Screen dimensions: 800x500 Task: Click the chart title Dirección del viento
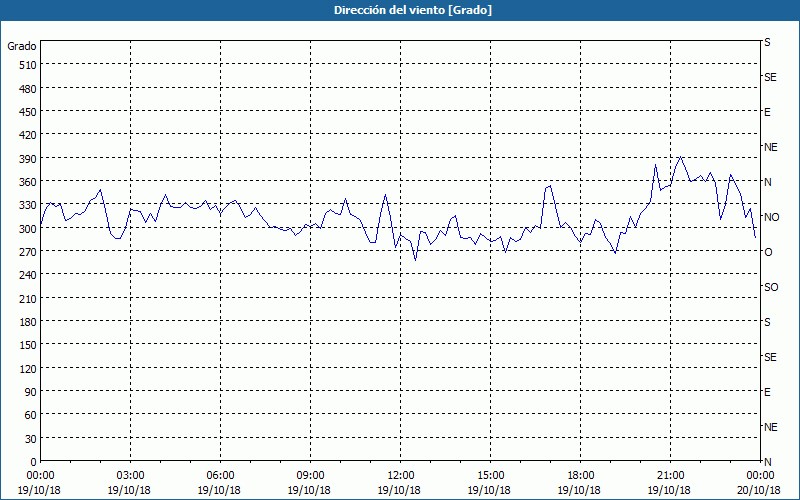pos(399,10)
